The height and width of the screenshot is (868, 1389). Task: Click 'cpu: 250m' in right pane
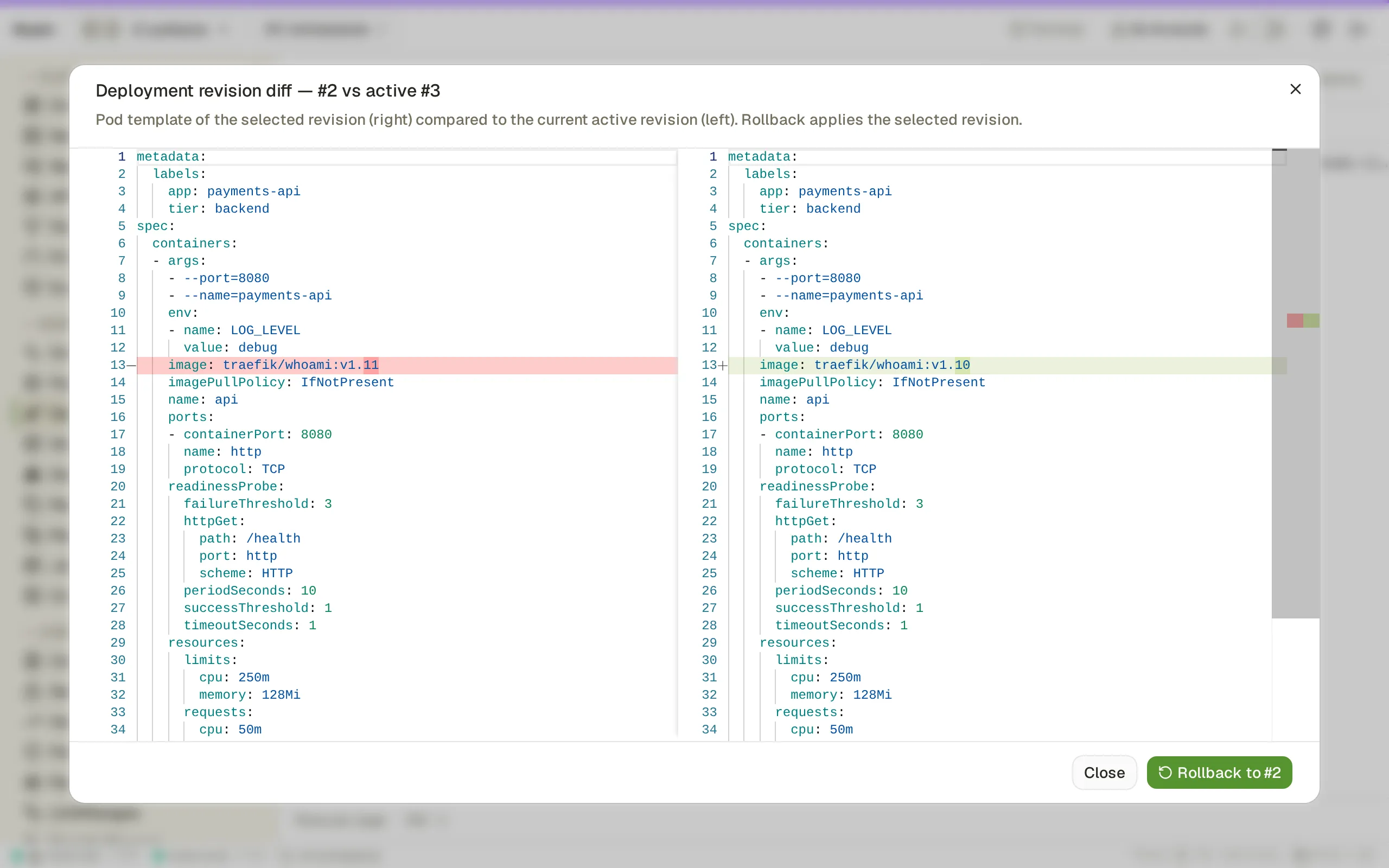(825, 678)
